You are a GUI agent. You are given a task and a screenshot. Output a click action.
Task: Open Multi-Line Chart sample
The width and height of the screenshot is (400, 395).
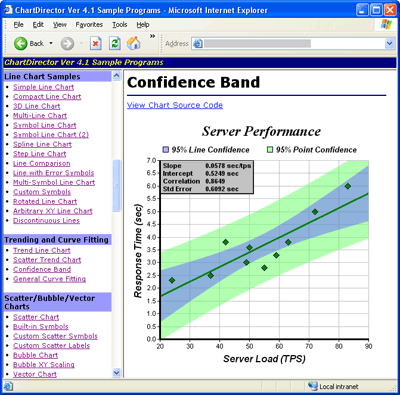click(40, 116)
